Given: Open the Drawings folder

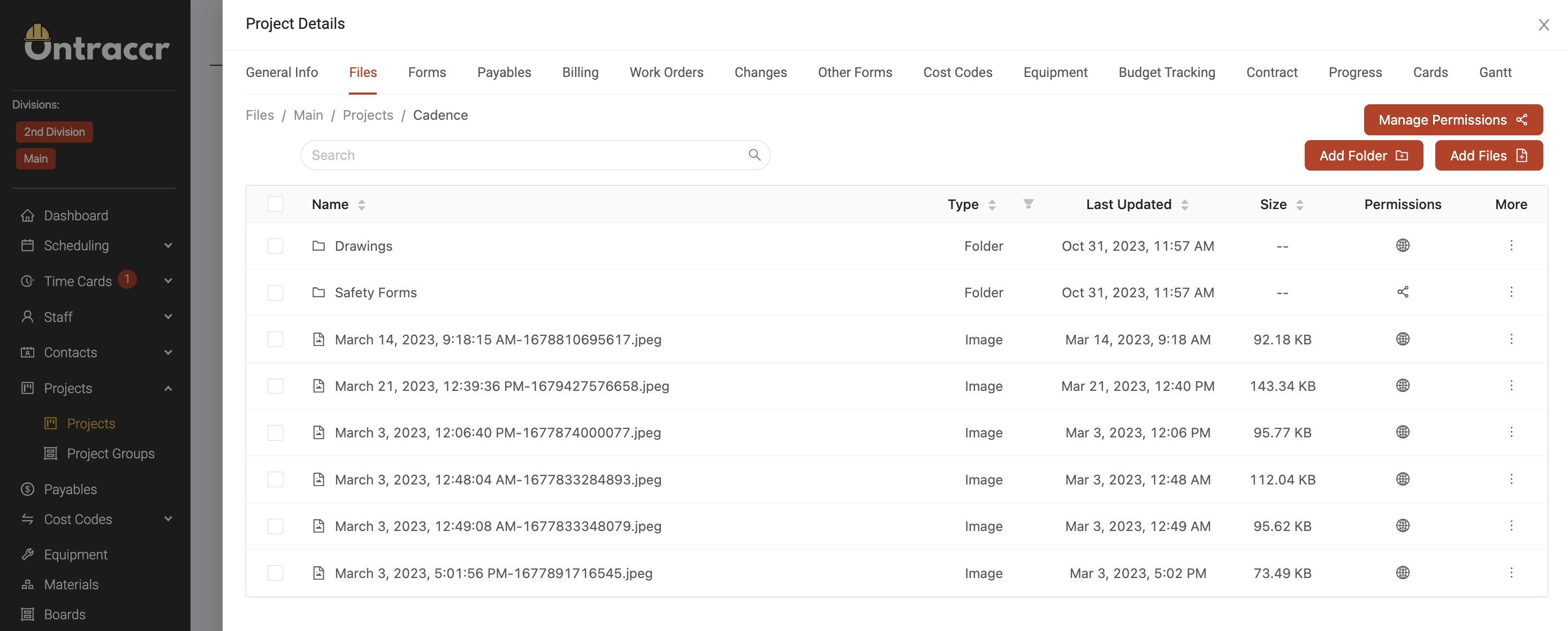Looking at the screenshot, I should coord(363,246).
